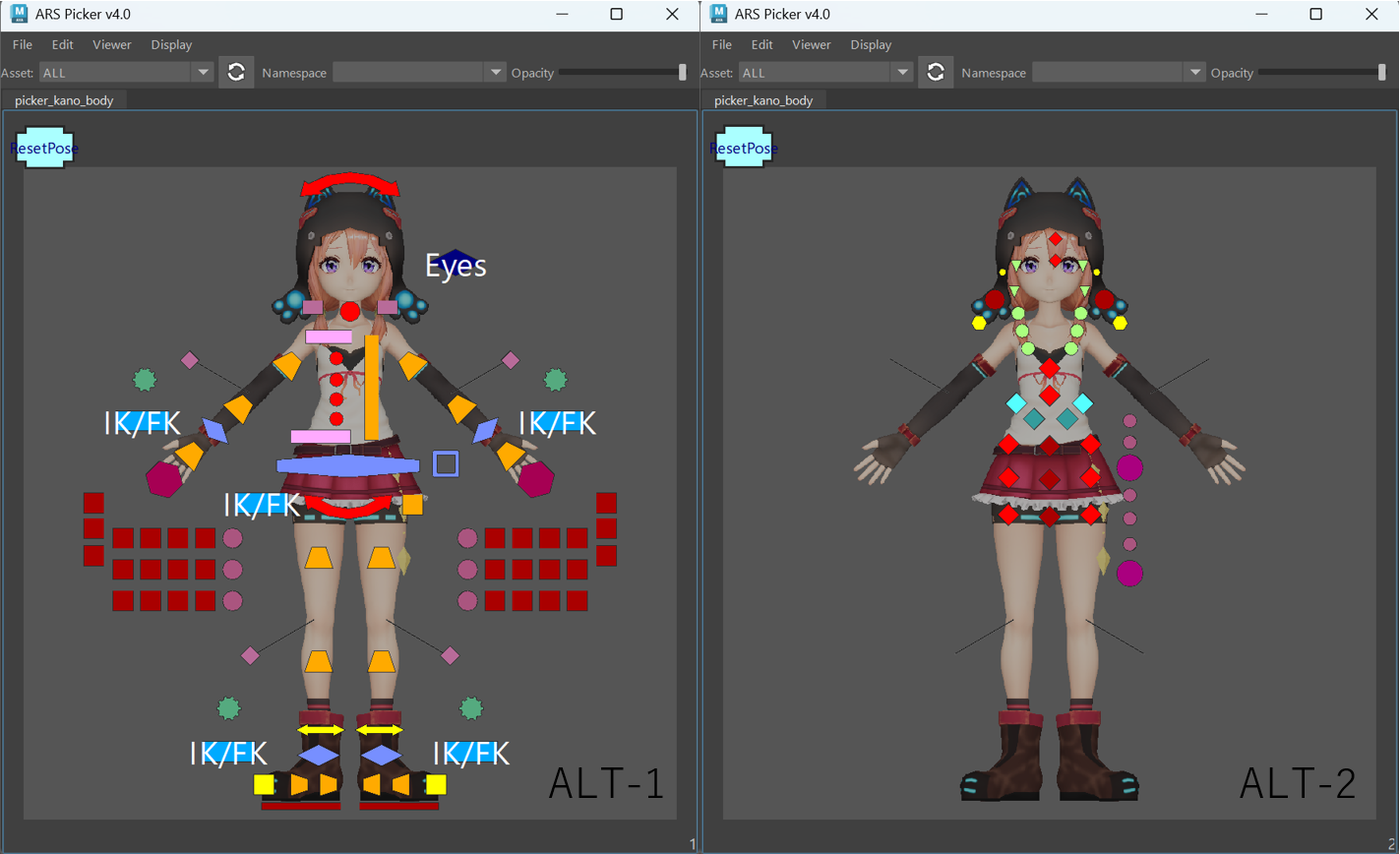
Task: Toggle the IK/FK switch at screen-right foot in ALT-1
Action: (471, 754)
